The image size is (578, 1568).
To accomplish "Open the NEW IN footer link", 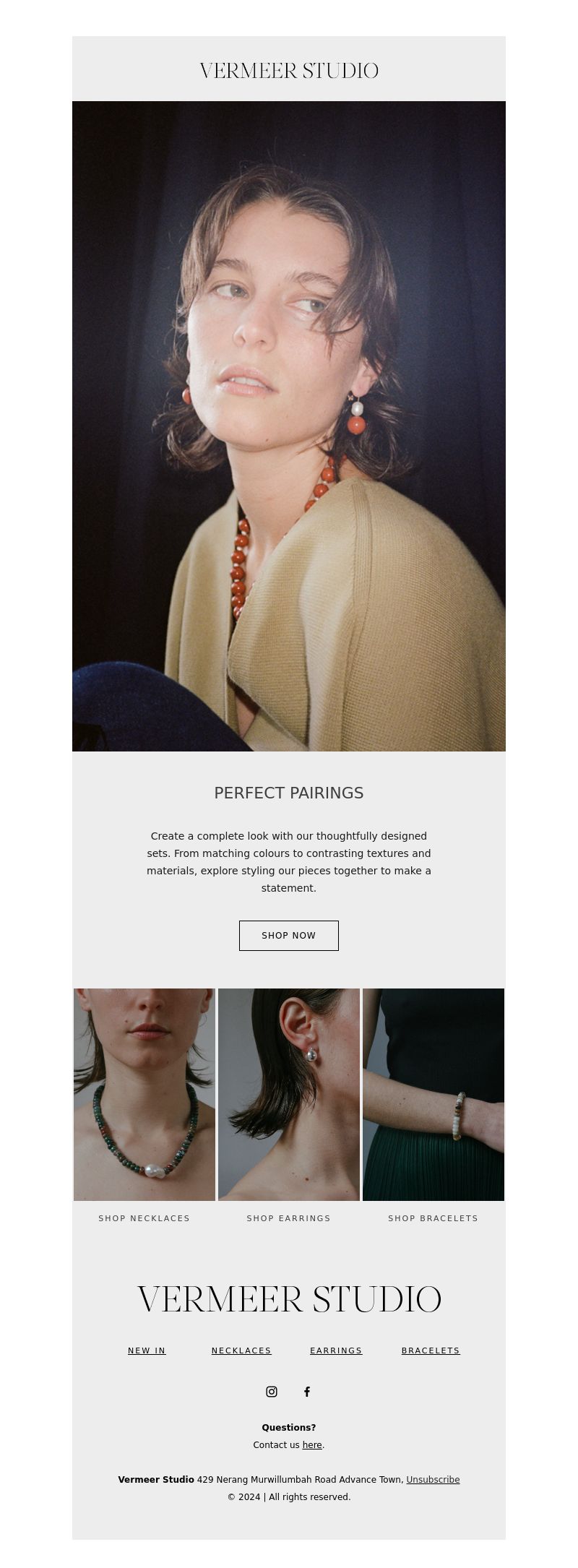I will click(x=147, y=1351).
